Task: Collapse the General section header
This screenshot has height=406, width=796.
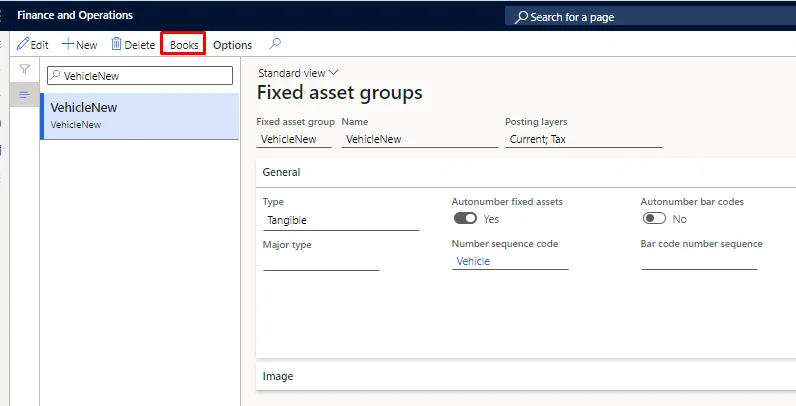Action: [x=526, y=172]
